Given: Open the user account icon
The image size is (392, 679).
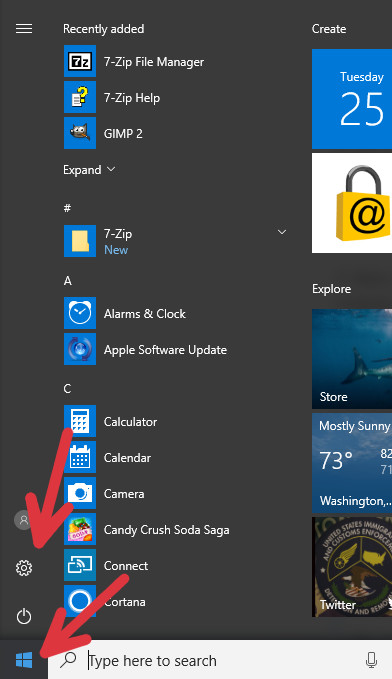Looking at the screenshot, I should 23,520.
